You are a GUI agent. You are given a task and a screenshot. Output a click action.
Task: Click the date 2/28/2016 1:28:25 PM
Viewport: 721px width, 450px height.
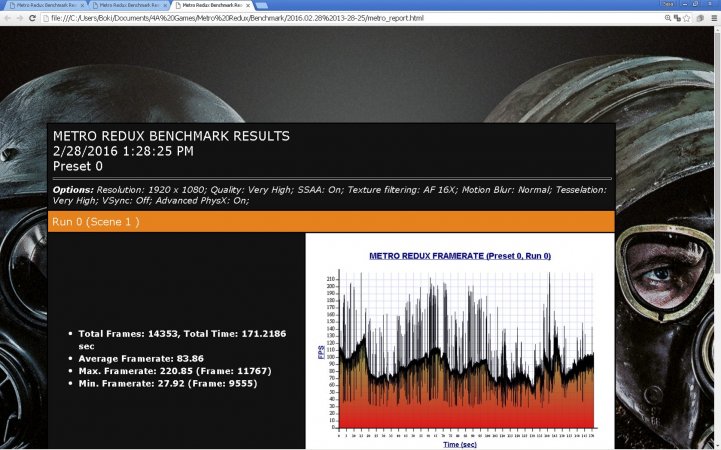point(123,151)
